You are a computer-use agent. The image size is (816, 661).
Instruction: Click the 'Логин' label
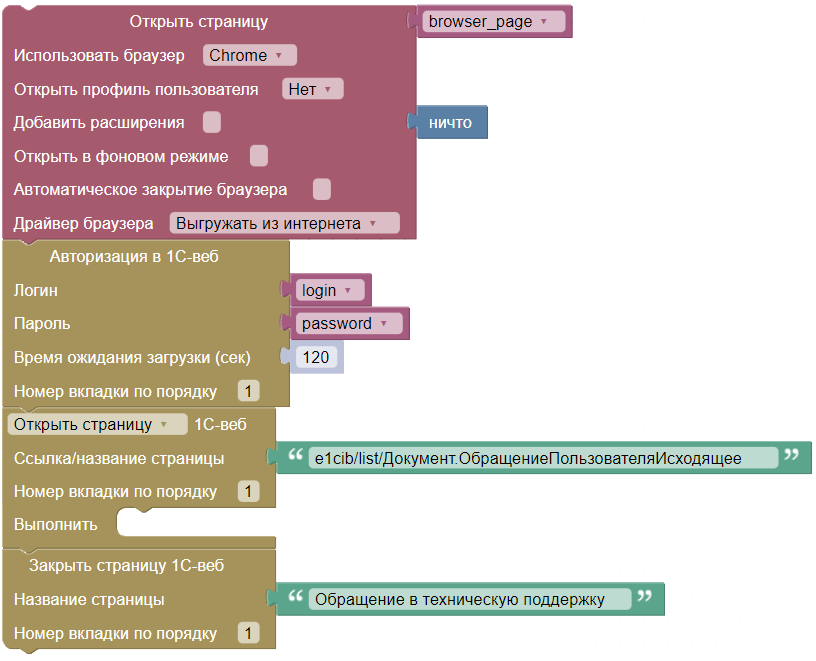click(x=36, y=290)
